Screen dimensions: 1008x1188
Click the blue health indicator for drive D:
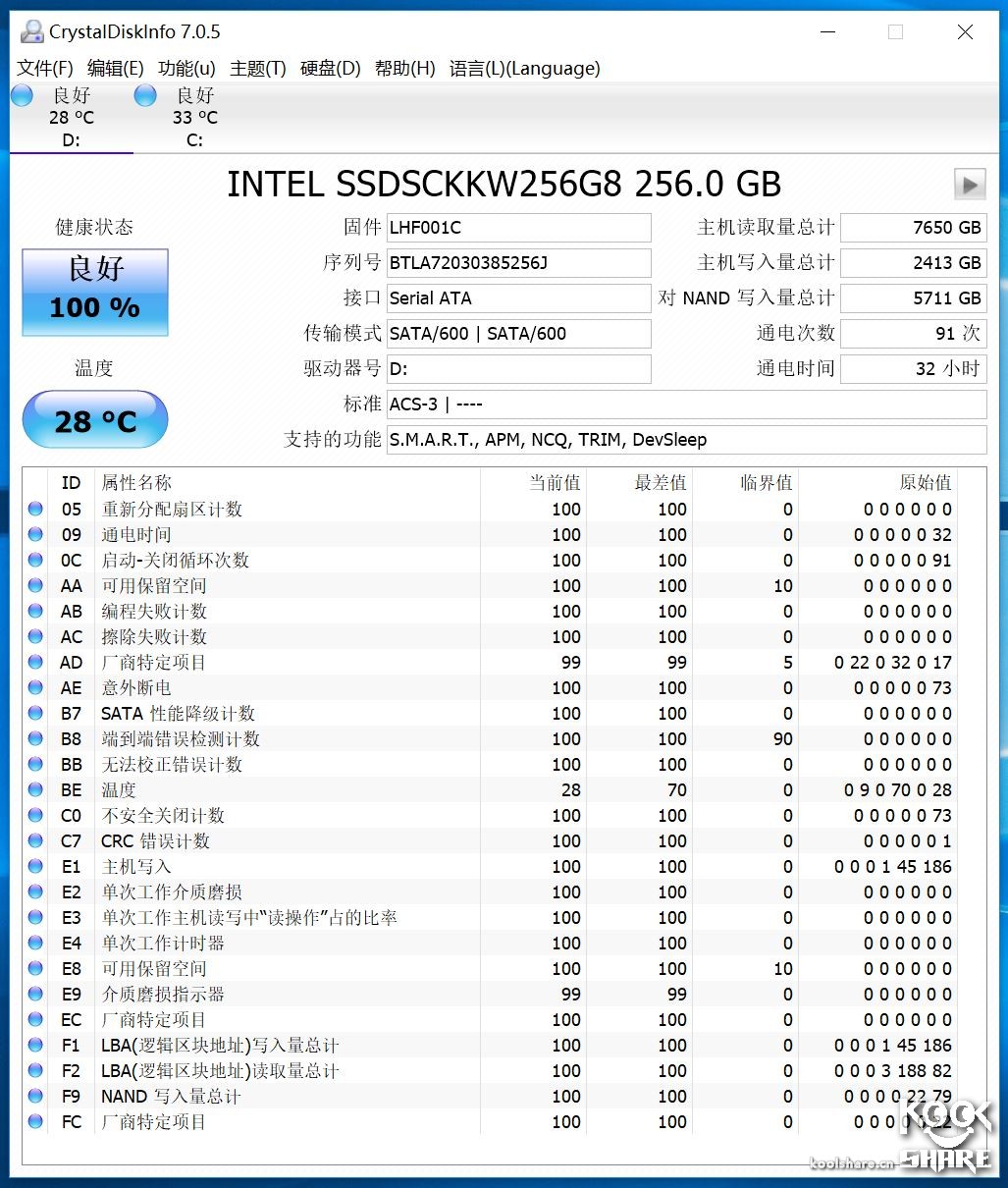pos(21,94)
